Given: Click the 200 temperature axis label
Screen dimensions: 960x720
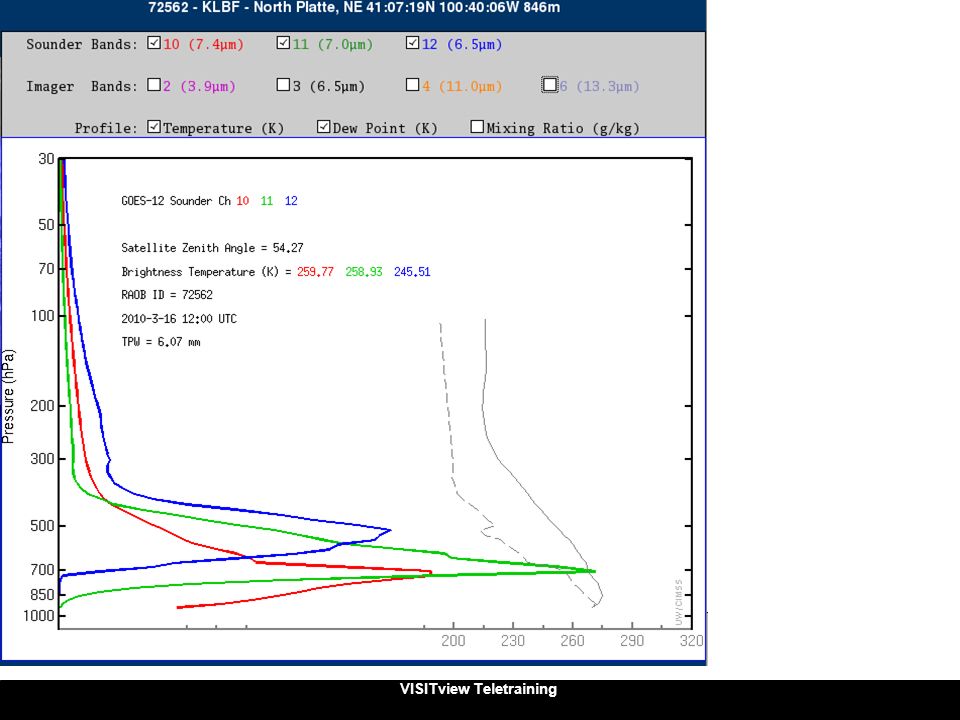Looking at the screenshot, I should (453, 641).
